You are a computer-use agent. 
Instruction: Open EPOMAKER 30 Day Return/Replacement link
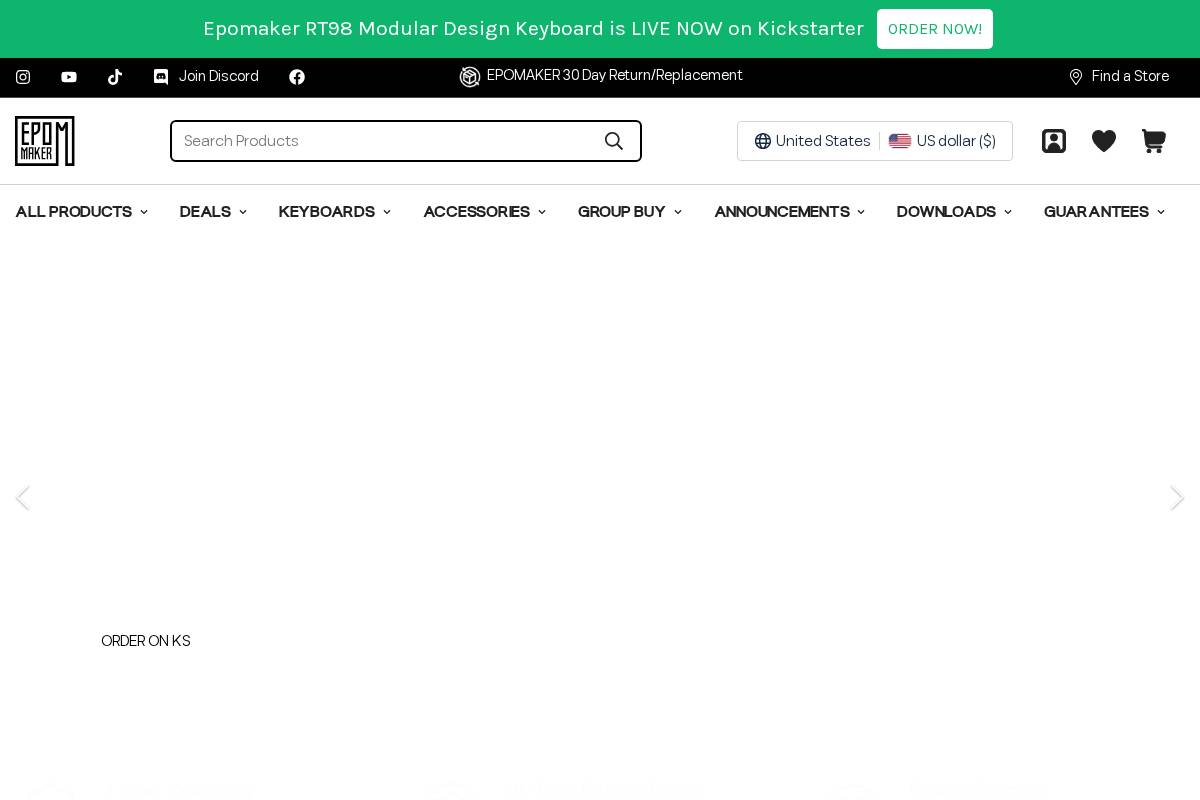tap(614, 76)
